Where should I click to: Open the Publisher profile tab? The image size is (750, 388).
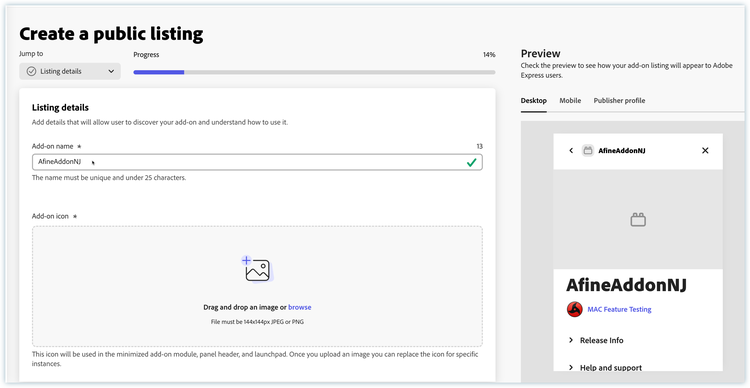tap(619, 100)
